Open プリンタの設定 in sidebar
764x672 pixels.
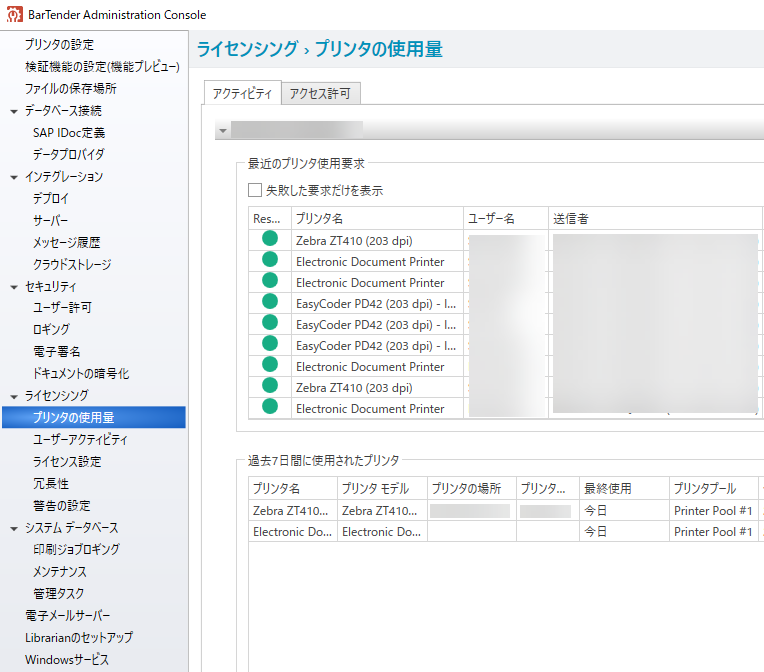pos(59,44)
